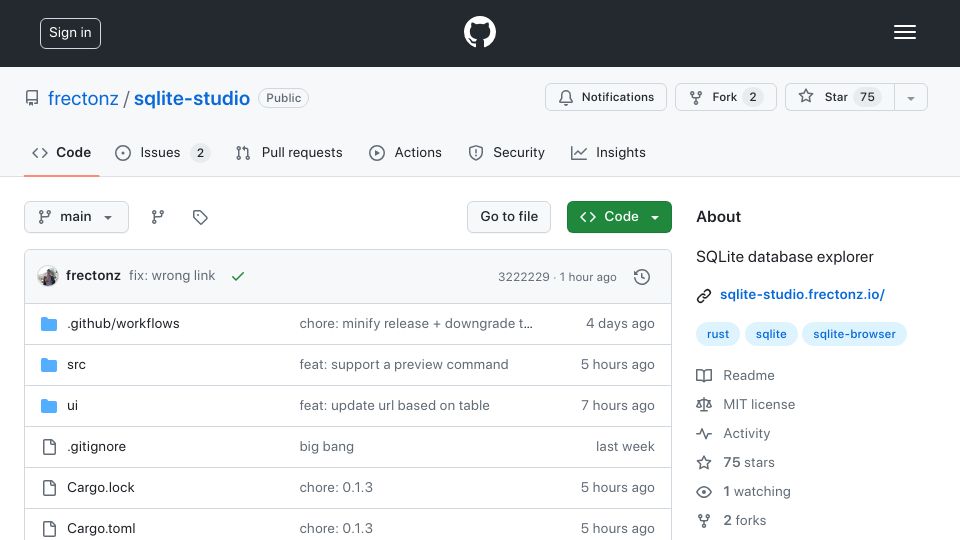View branches via the branch icon
960x540 pixels.
click(158, 217)
